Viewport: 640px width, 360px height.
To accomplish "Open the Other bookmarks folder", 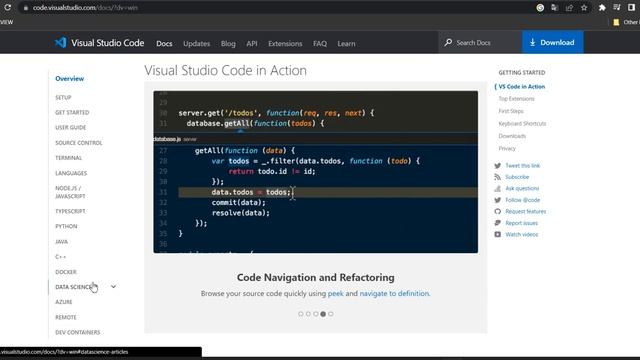I will [x=626, y=22].
